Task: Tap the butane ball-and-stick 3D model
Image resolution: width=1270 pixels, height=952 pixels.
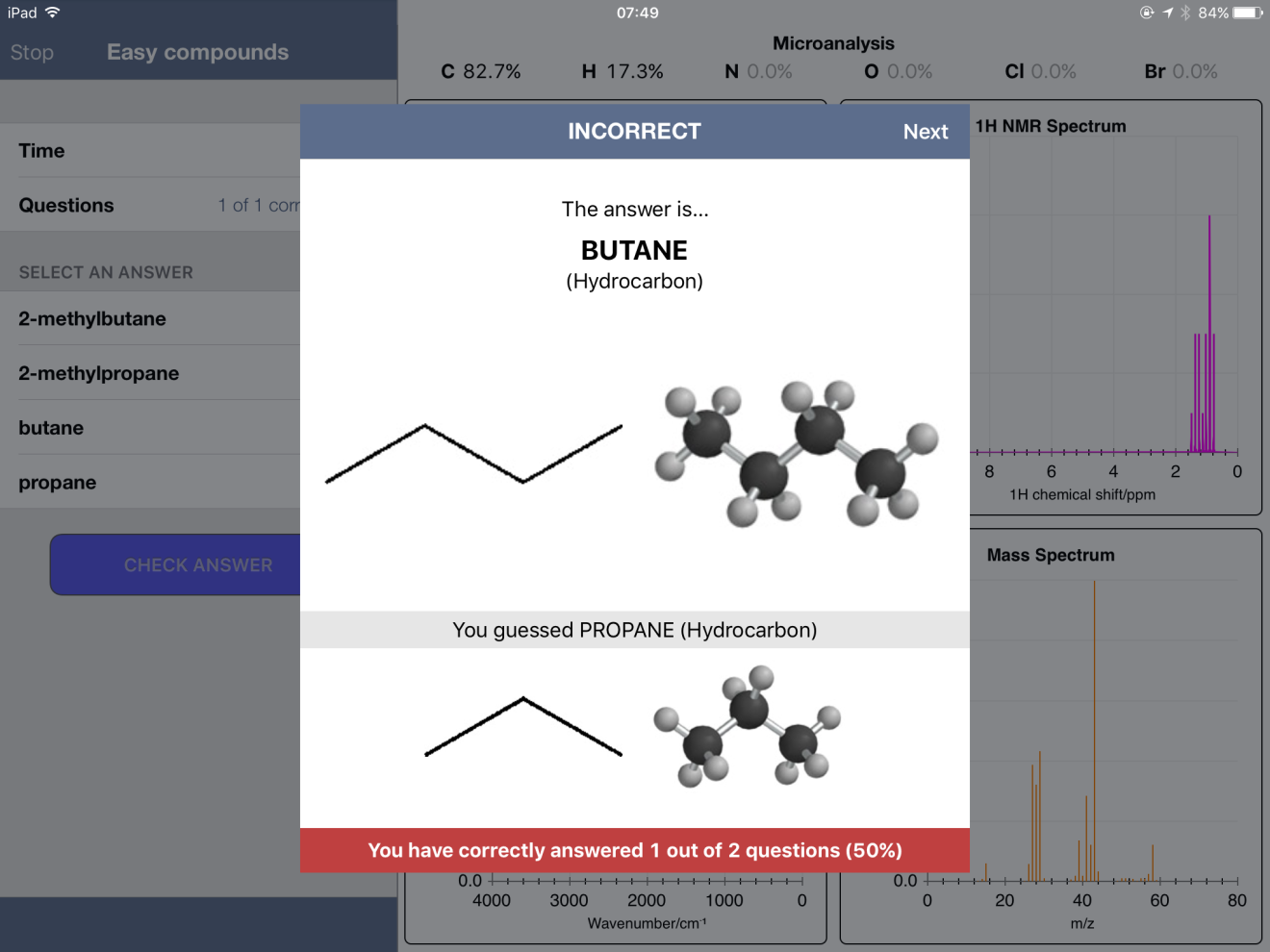Action: point(795,454)
